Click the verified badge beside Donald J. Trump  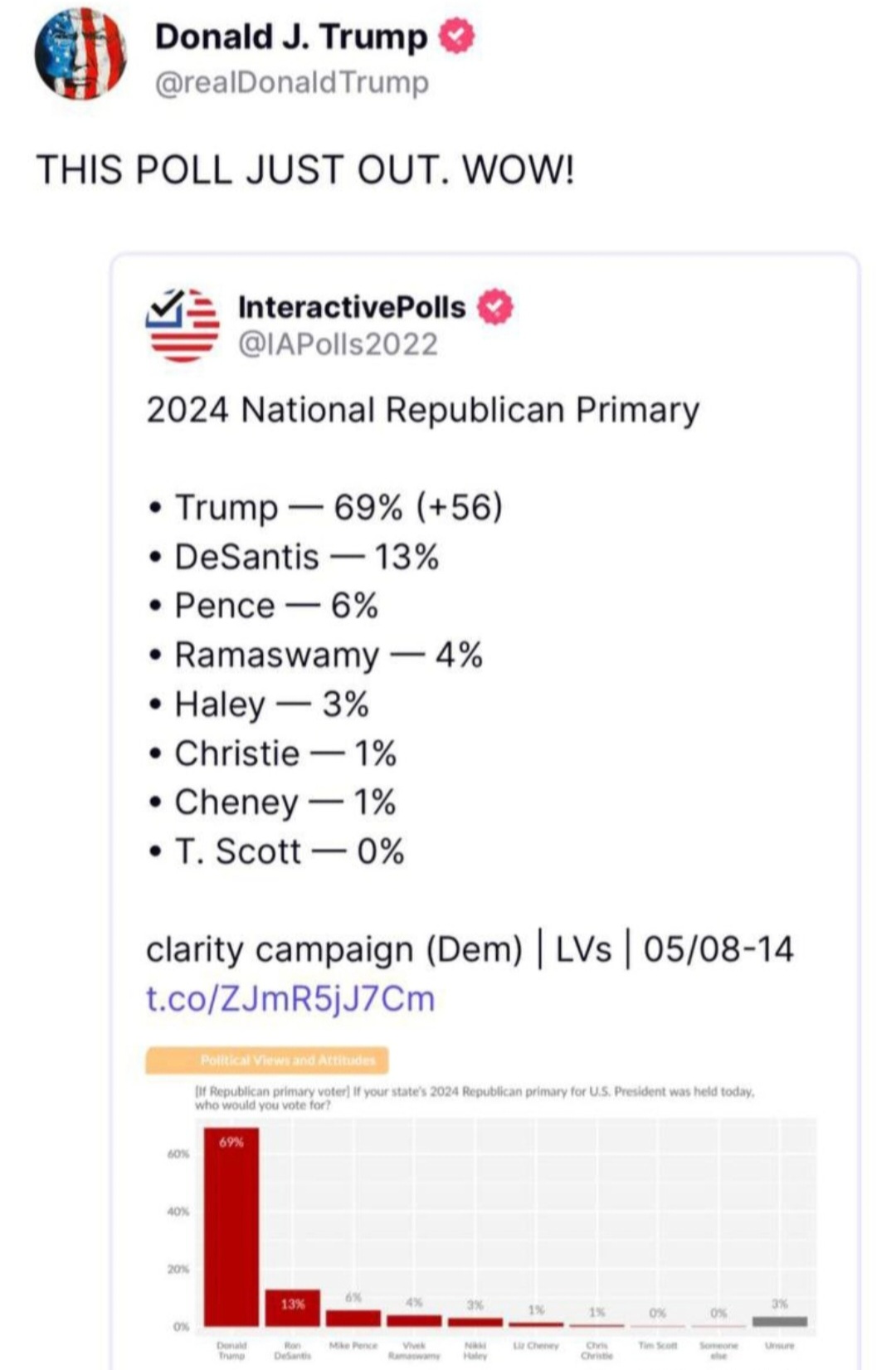click(456, 37)
